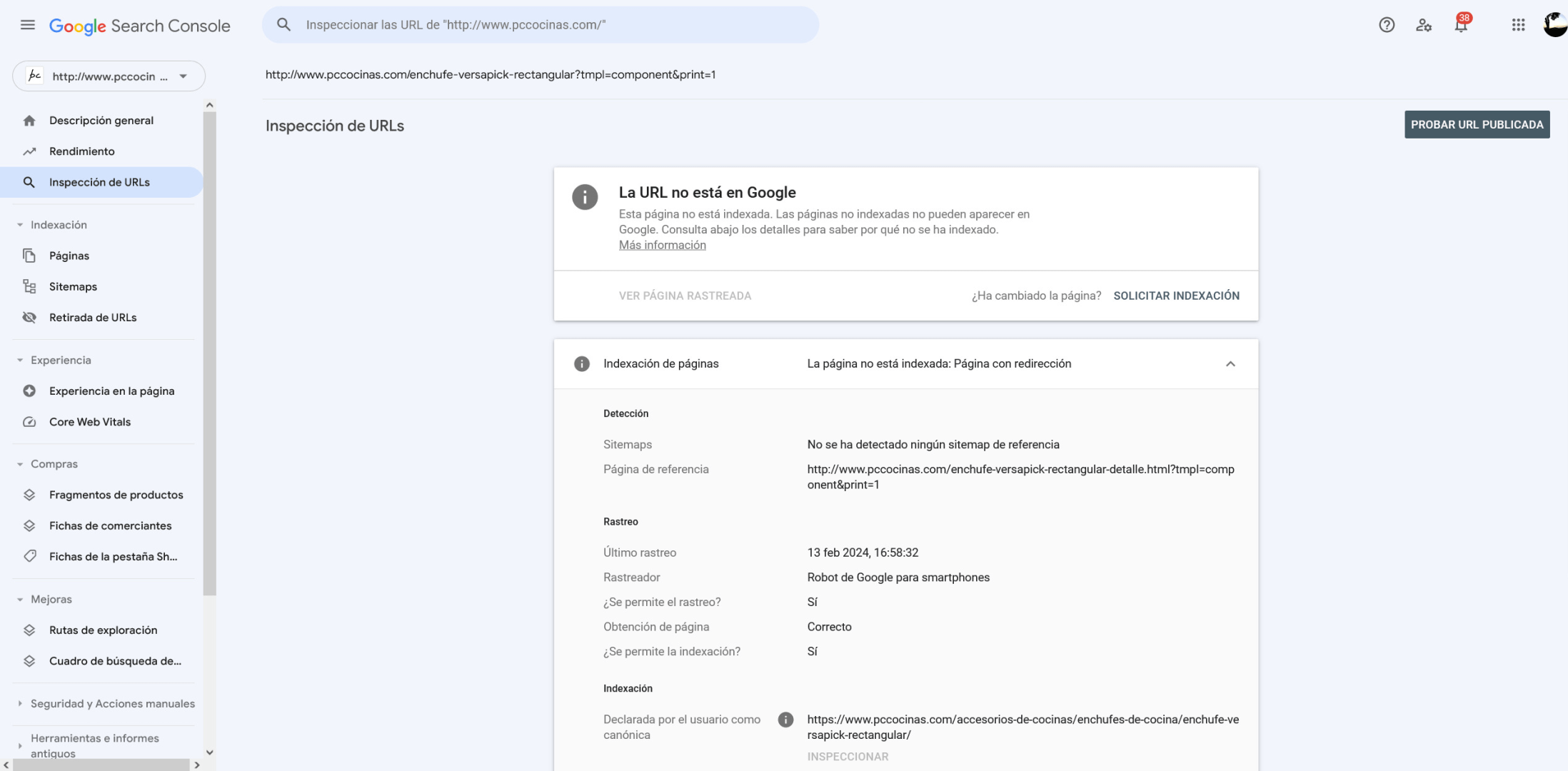Click 'Robot de Google para smartphones' value
Image resolution: width=1568 pixels, height=771 pixels.
[898, 578]
